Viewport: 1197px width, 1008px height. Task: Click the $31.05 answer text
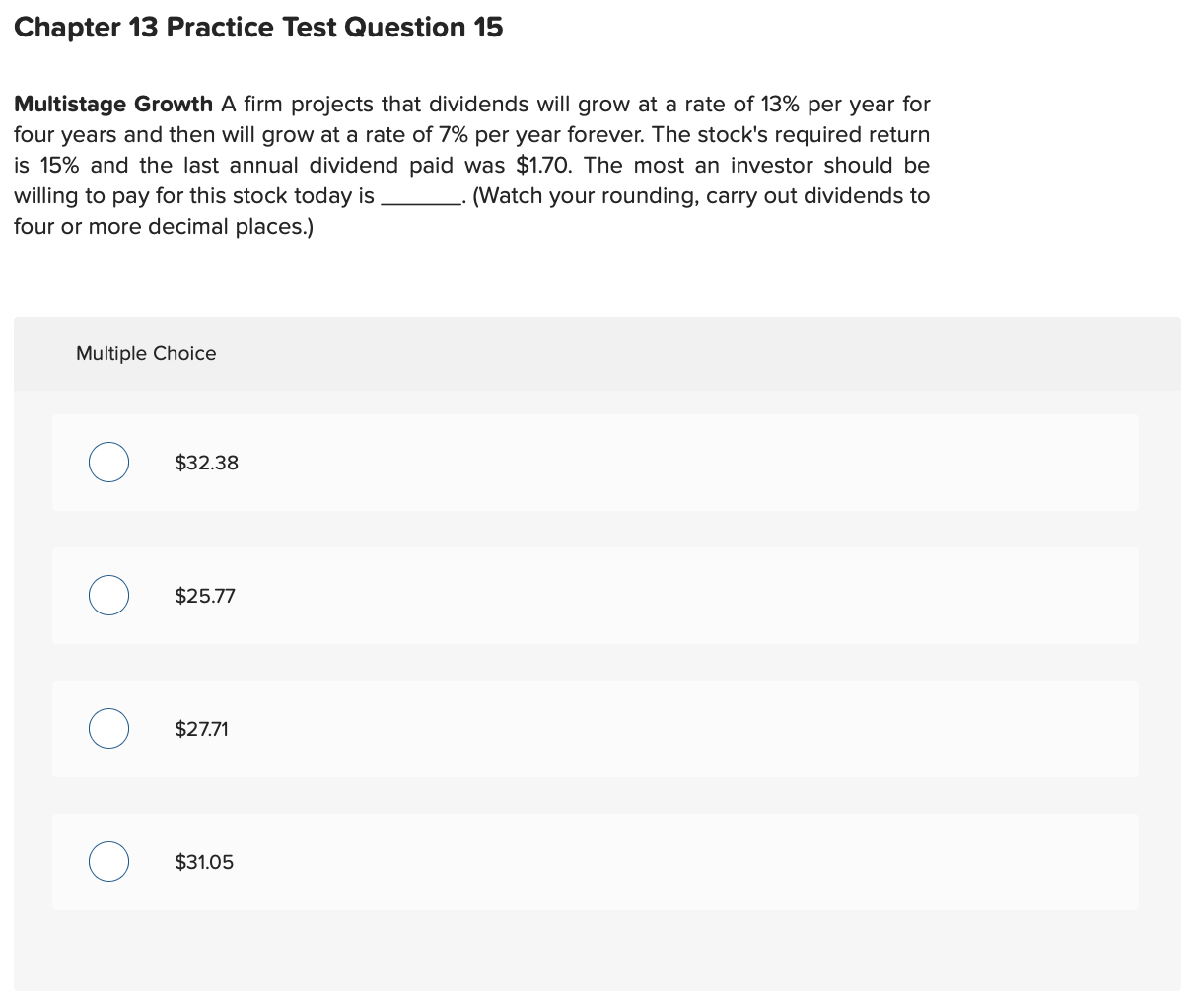(x=203, y=861)
